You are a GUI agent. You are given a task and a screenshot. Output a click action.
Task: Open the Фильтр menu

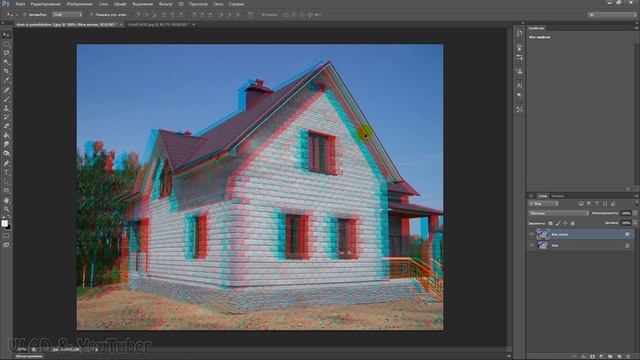tap(165, 4)
